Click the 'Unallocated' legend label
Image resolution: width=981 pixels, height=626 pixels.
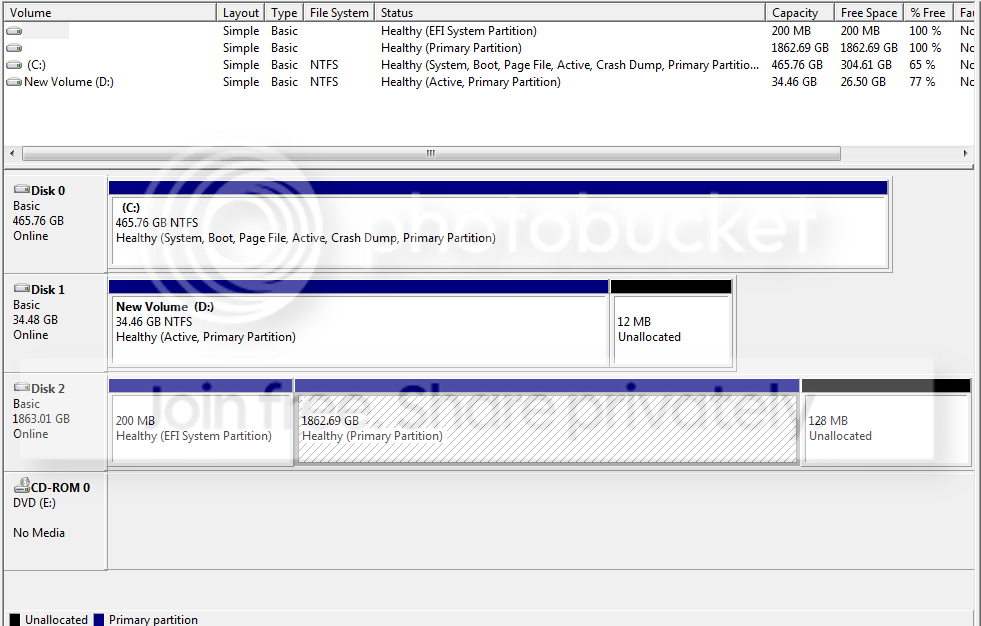(x=56, y=620)
